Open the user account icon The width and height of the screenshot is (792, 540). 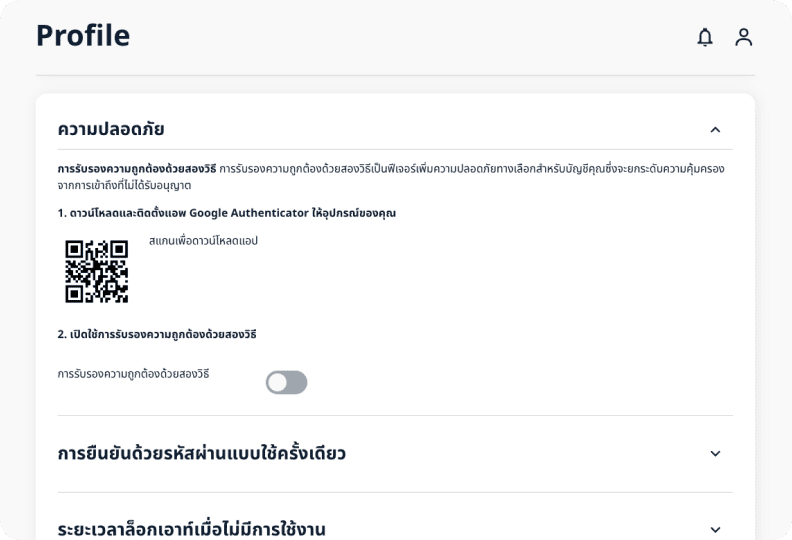[x=743, y=38]
